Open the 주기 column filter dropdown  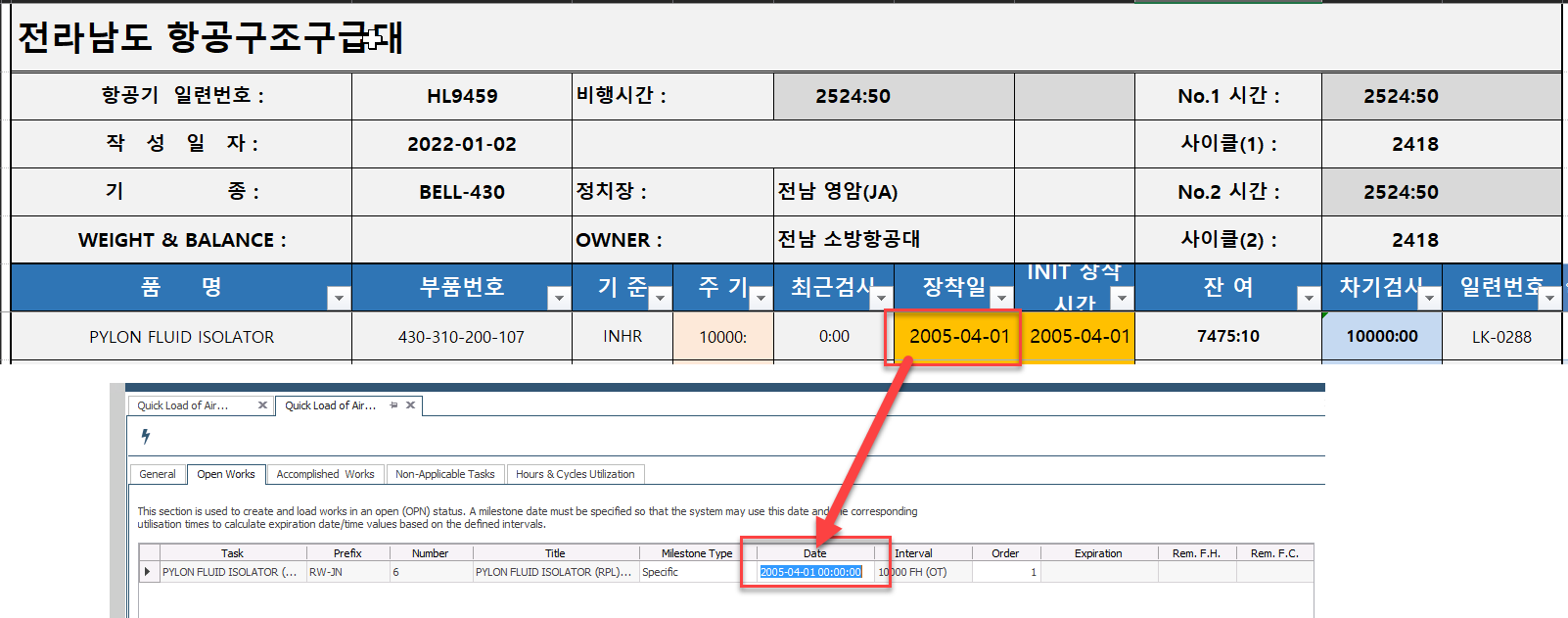pos(761,298)
